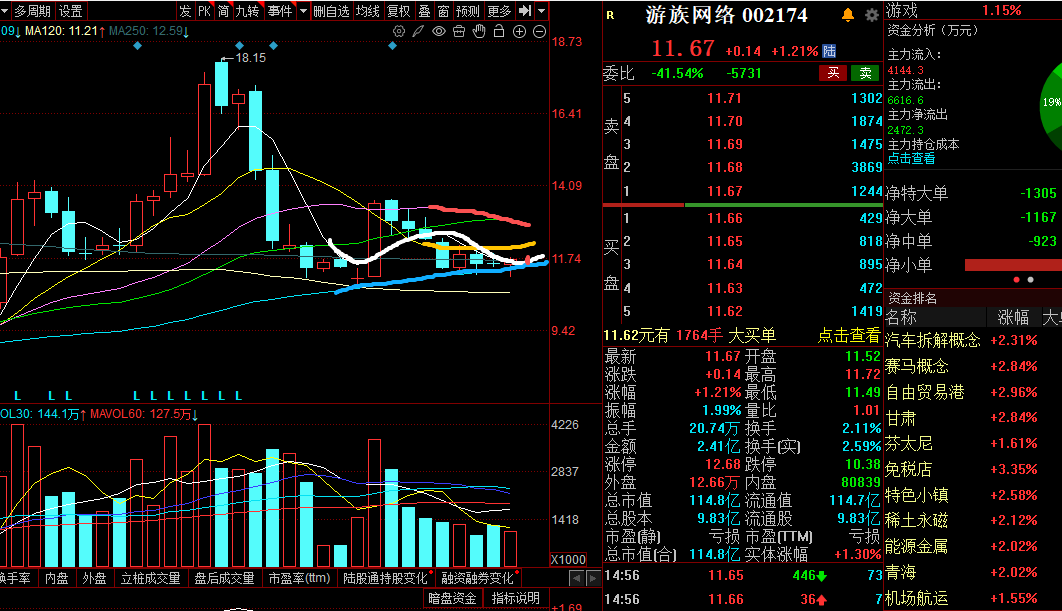Click the 发 toolbar button
The height and width of the screenshot is (611, 1062).
tap(185, 11)
